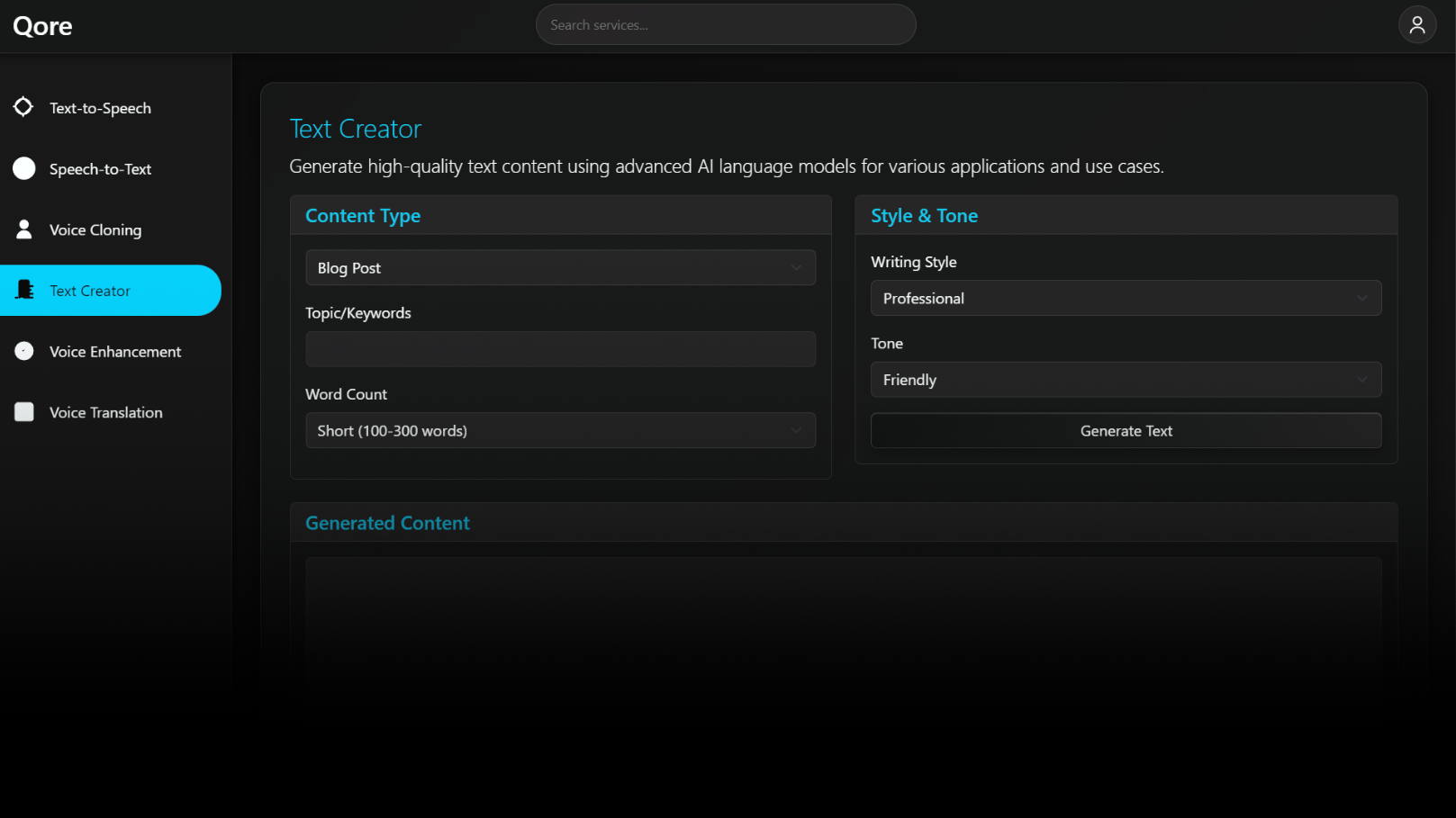Click the Text Creator sidebar icon

[x=25, y=290]
